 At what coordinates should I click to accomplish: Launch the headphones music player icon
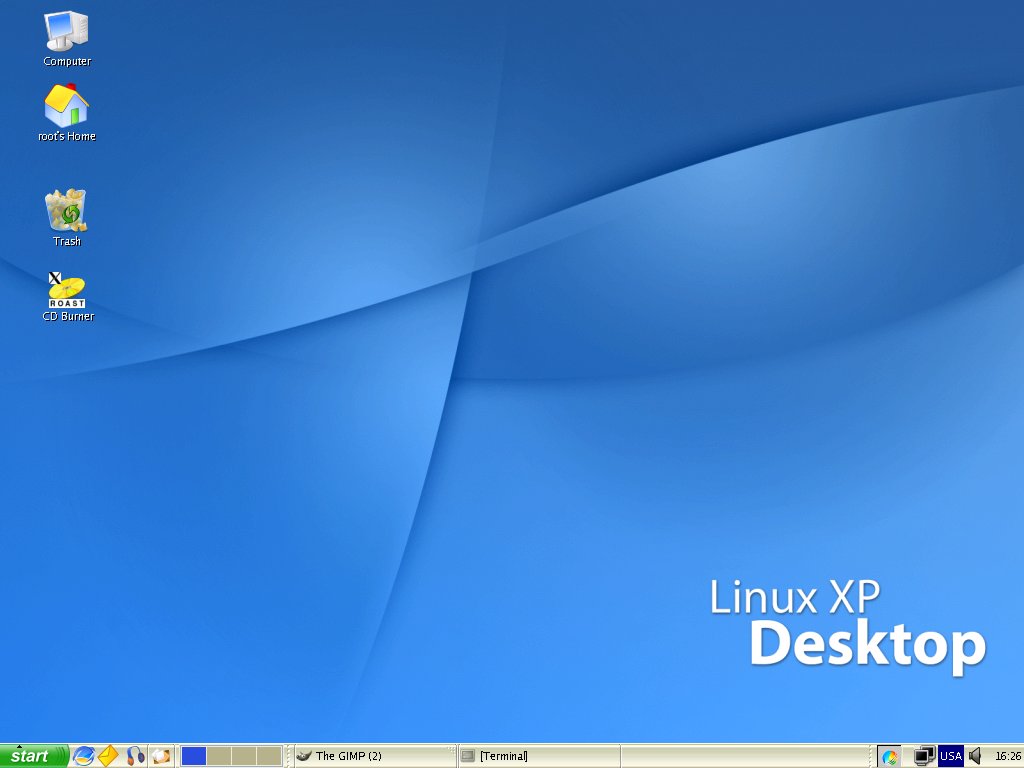(x=135, y=756)
